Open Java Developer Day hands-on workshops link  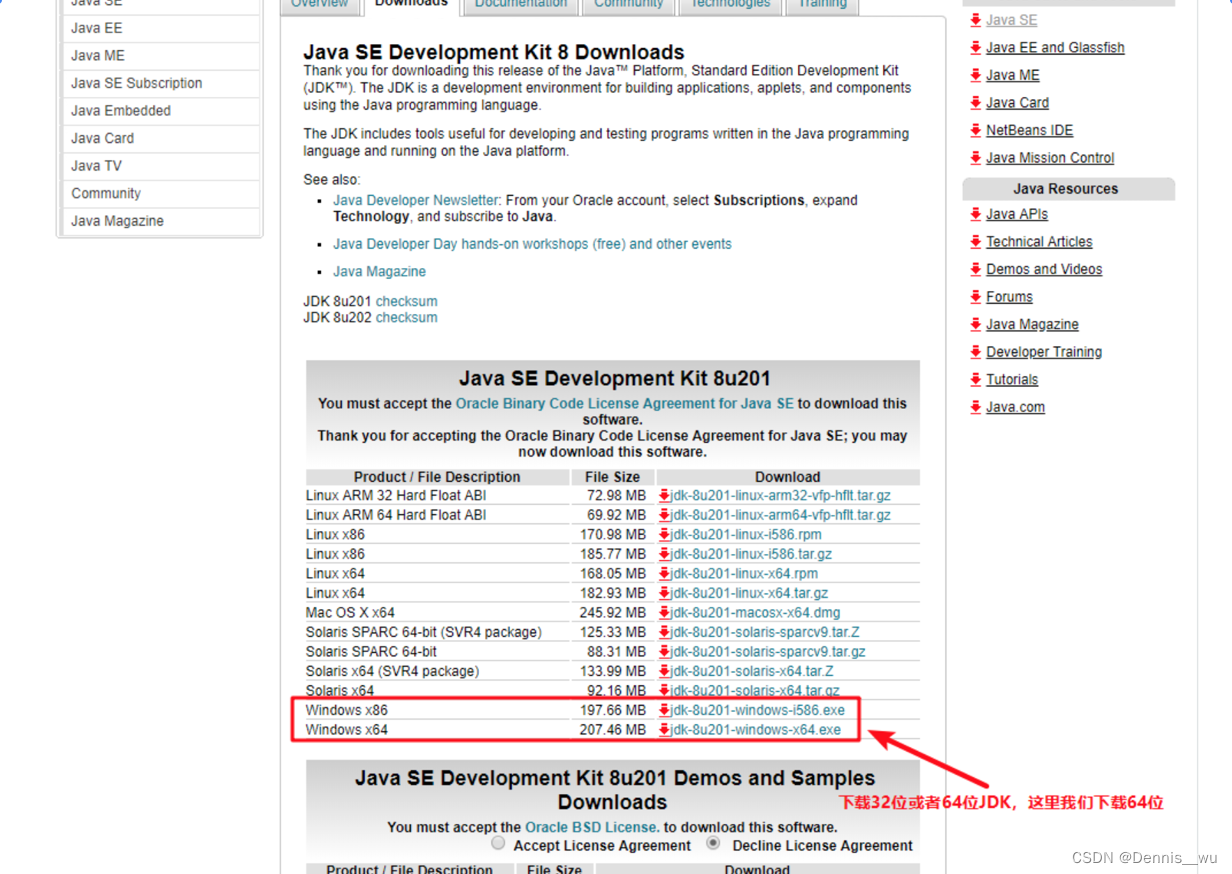coord(532,244)
